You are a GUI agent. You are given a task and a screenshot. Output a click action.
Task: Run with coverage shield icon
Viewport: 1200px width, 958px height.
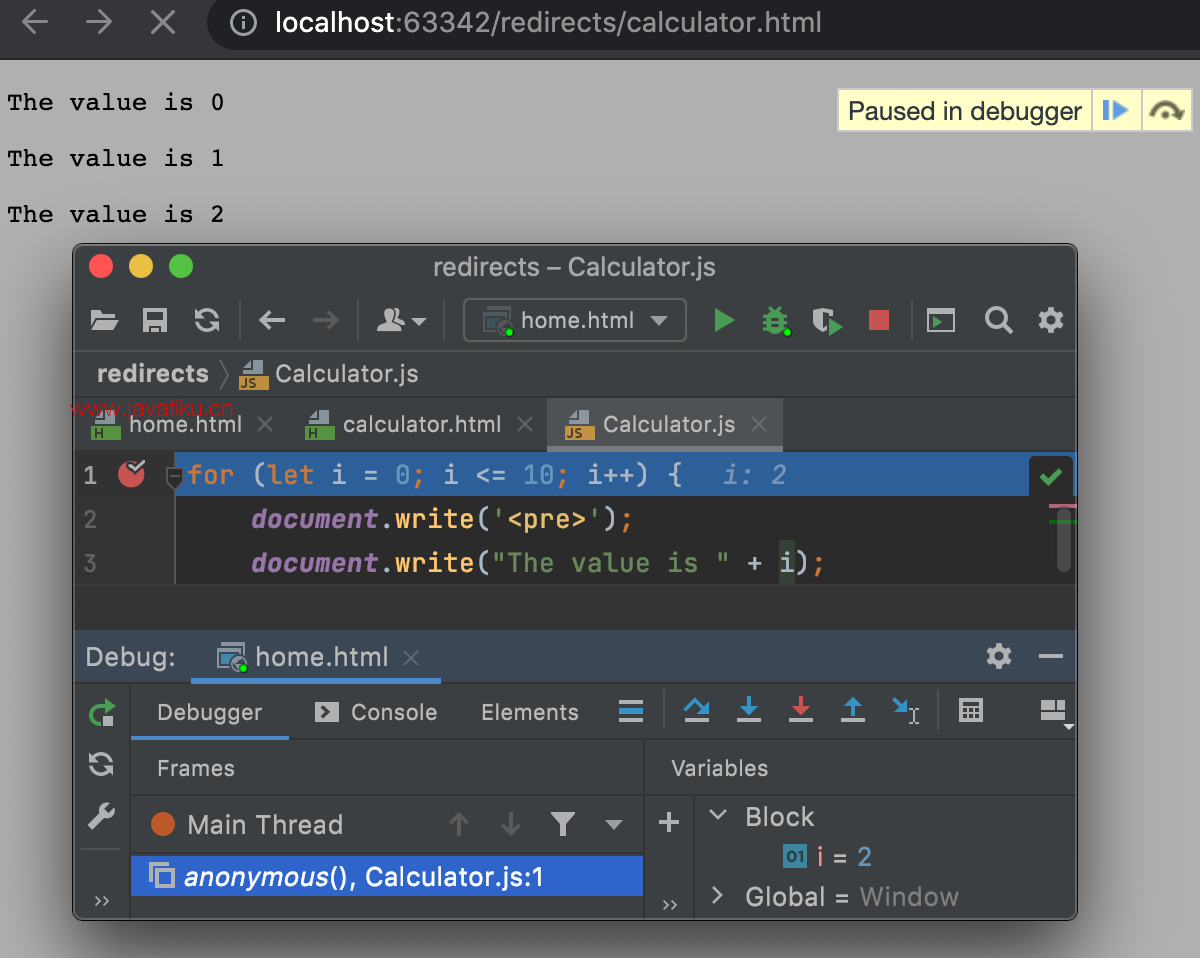coord(827,320)
